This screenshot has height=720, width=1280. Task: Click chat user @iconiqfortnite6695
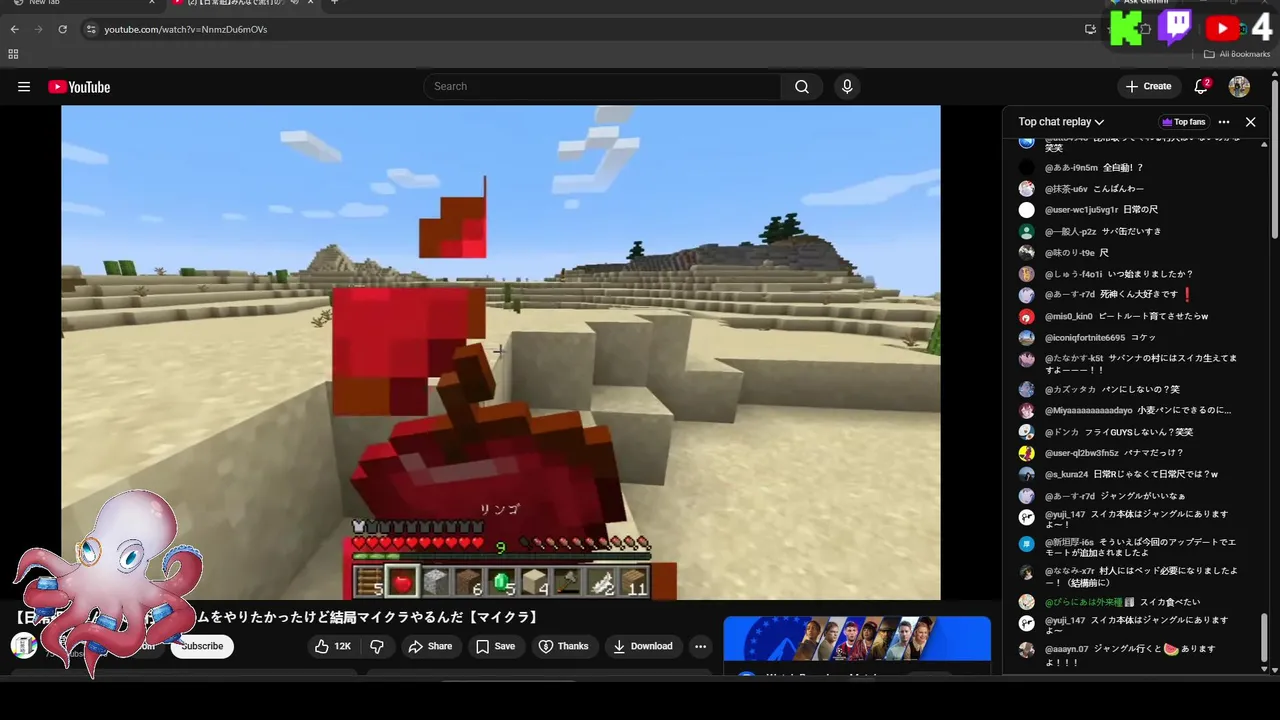point(1085,338)
